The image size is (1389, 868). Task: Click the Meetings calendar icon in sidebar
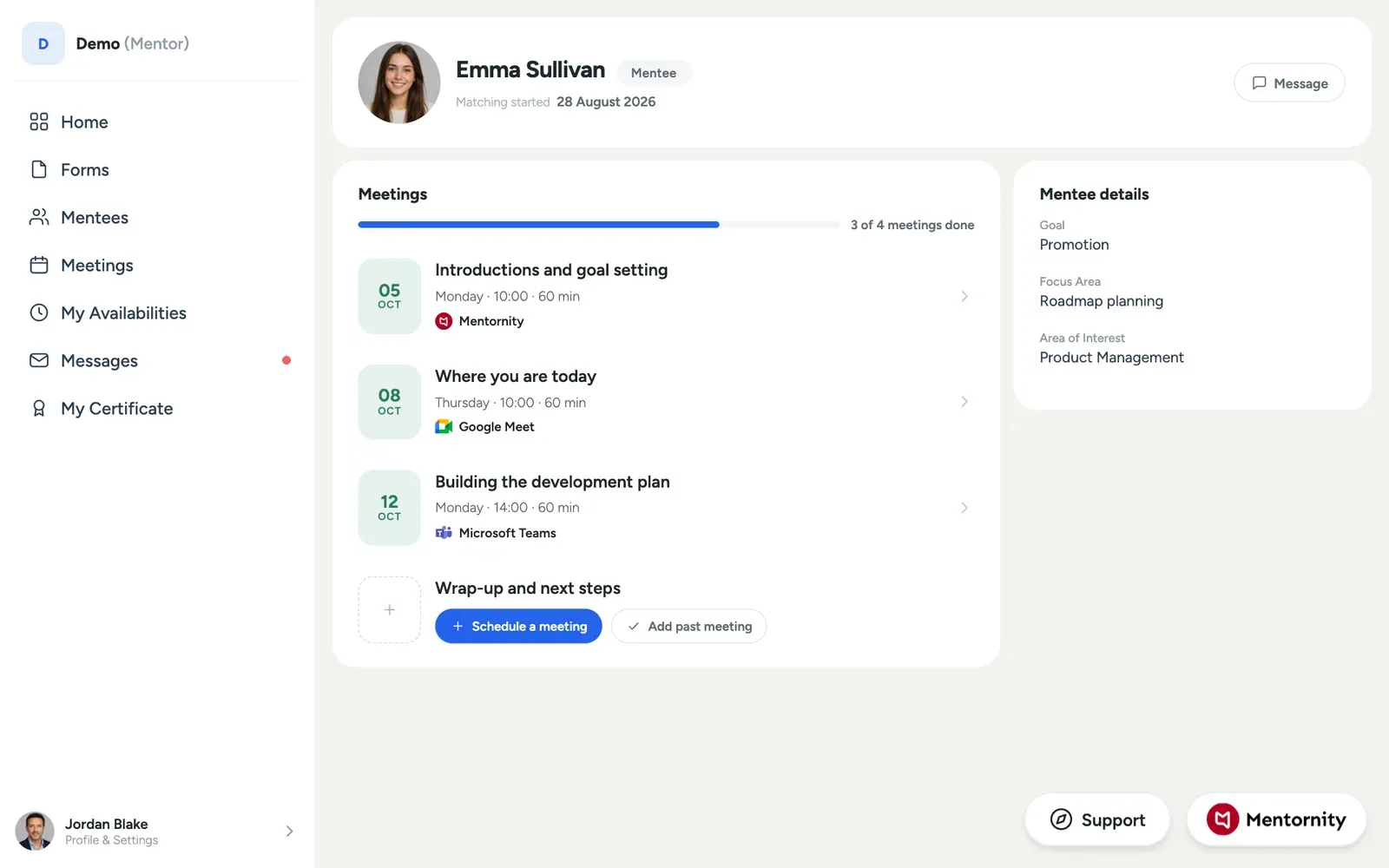click(39, 265)
